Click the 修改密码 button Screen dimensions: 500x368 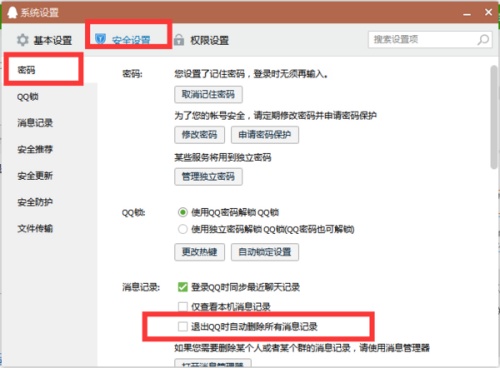(199, 135)
